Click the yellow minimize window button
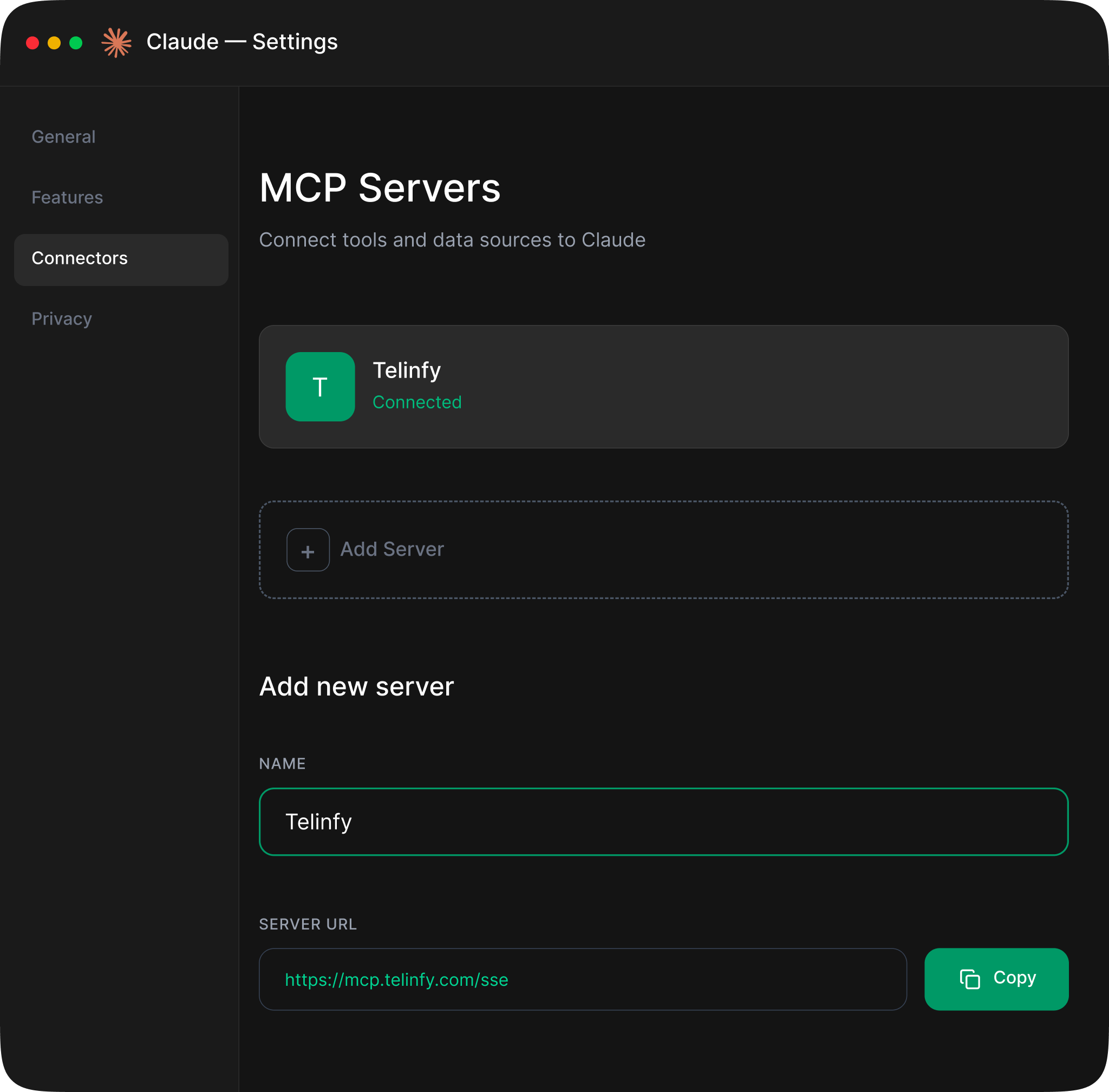1109x1092 pixels. pyautogui.click(x=55, y=43)
